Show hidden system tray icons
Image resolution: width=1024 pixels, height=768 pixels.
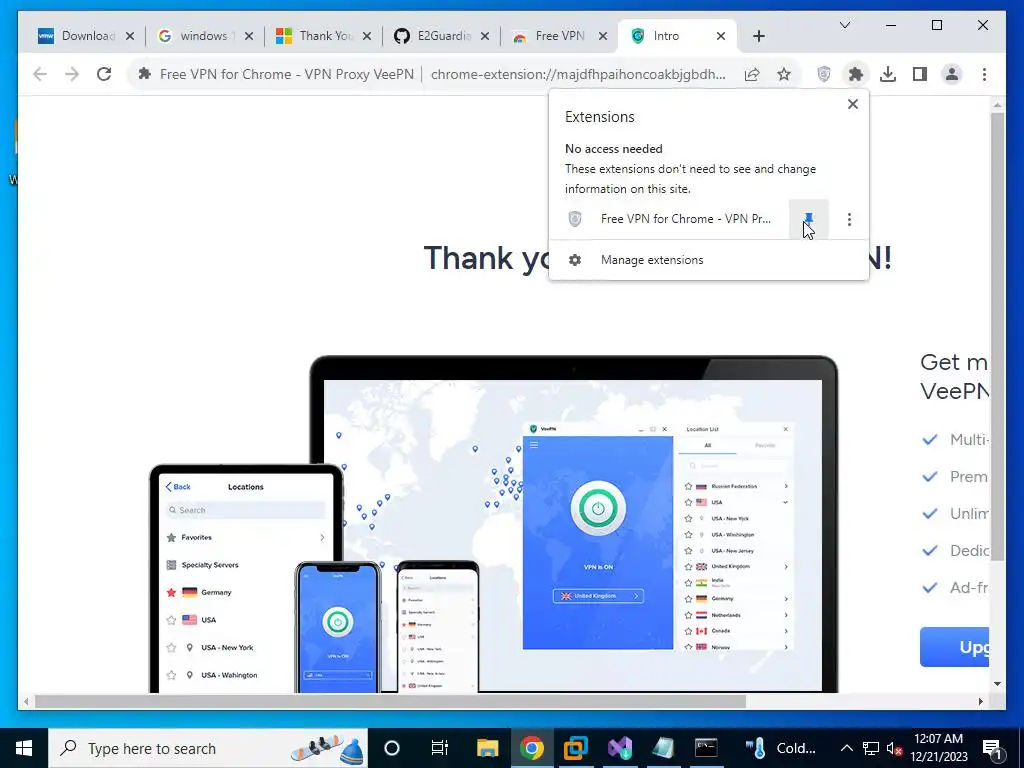846,748
